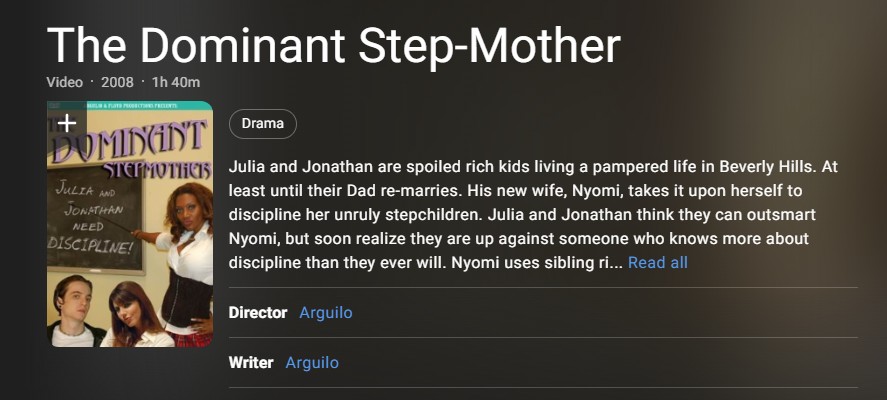The image size is (887, 400).
Task: Click the Video type label
Action: tap(64, 81)
